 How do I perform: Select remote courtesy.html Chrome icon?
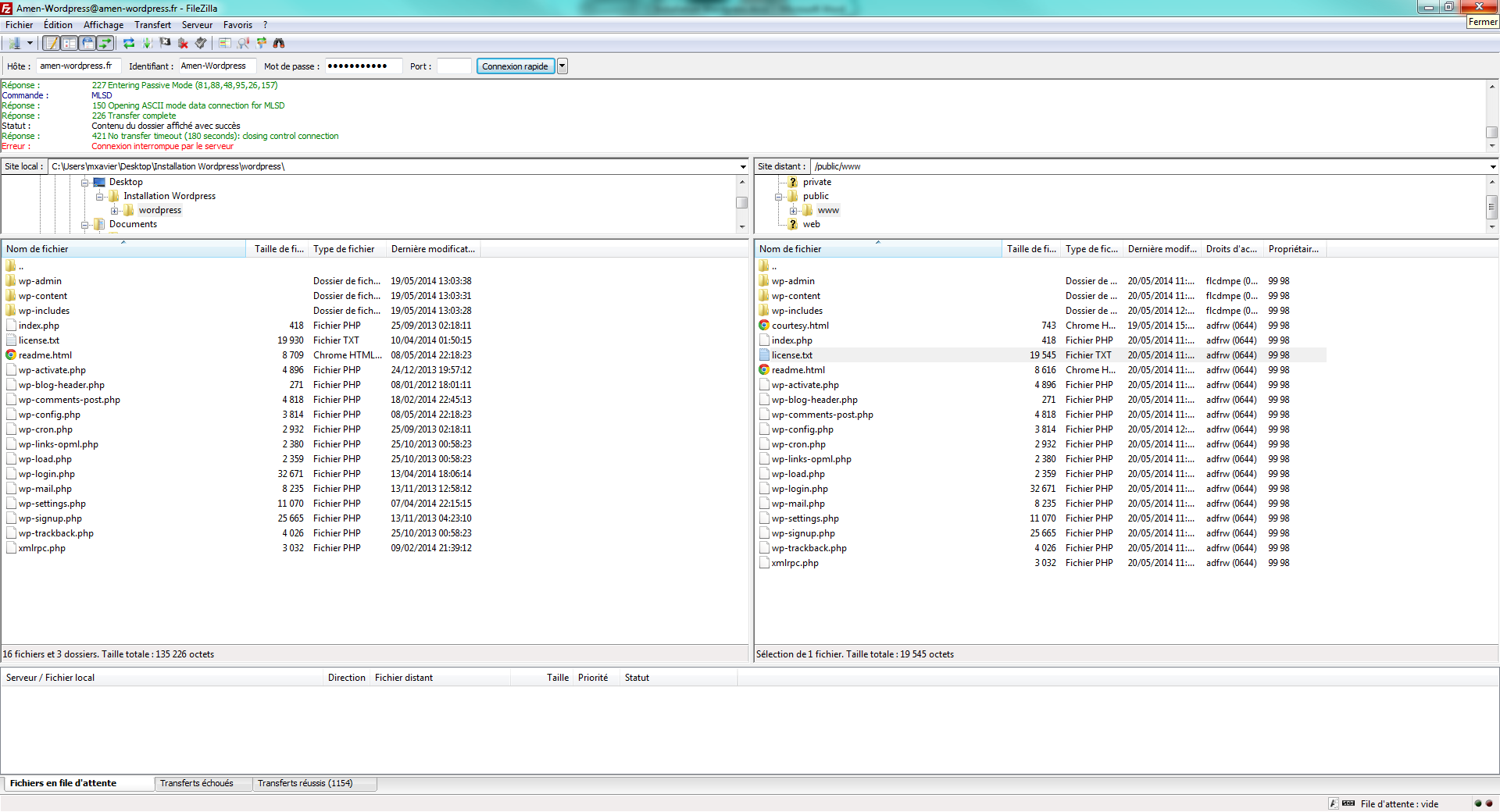click(x=764, y=326)
